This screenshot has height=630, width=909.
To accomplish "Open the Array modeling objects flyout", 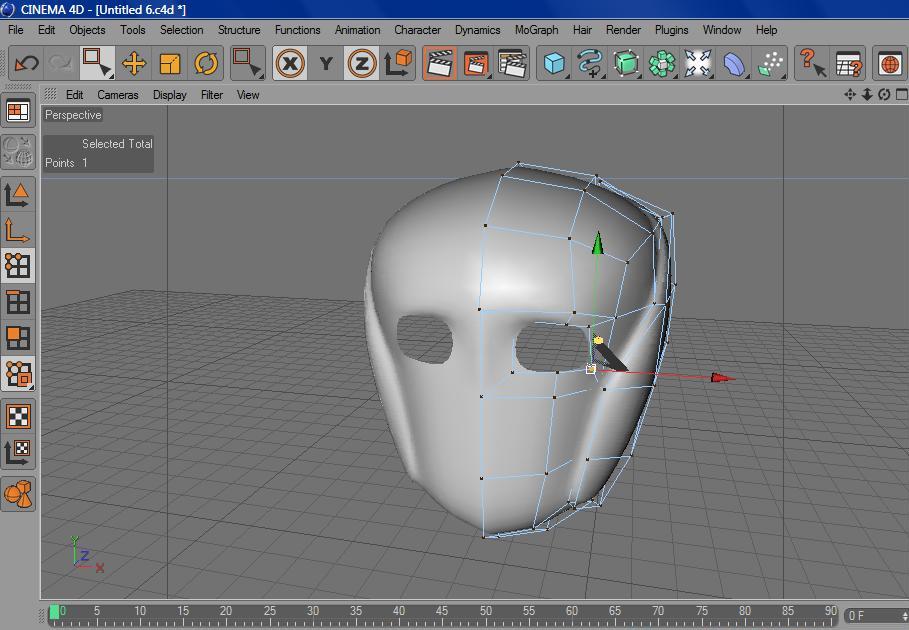I will 661,63.
